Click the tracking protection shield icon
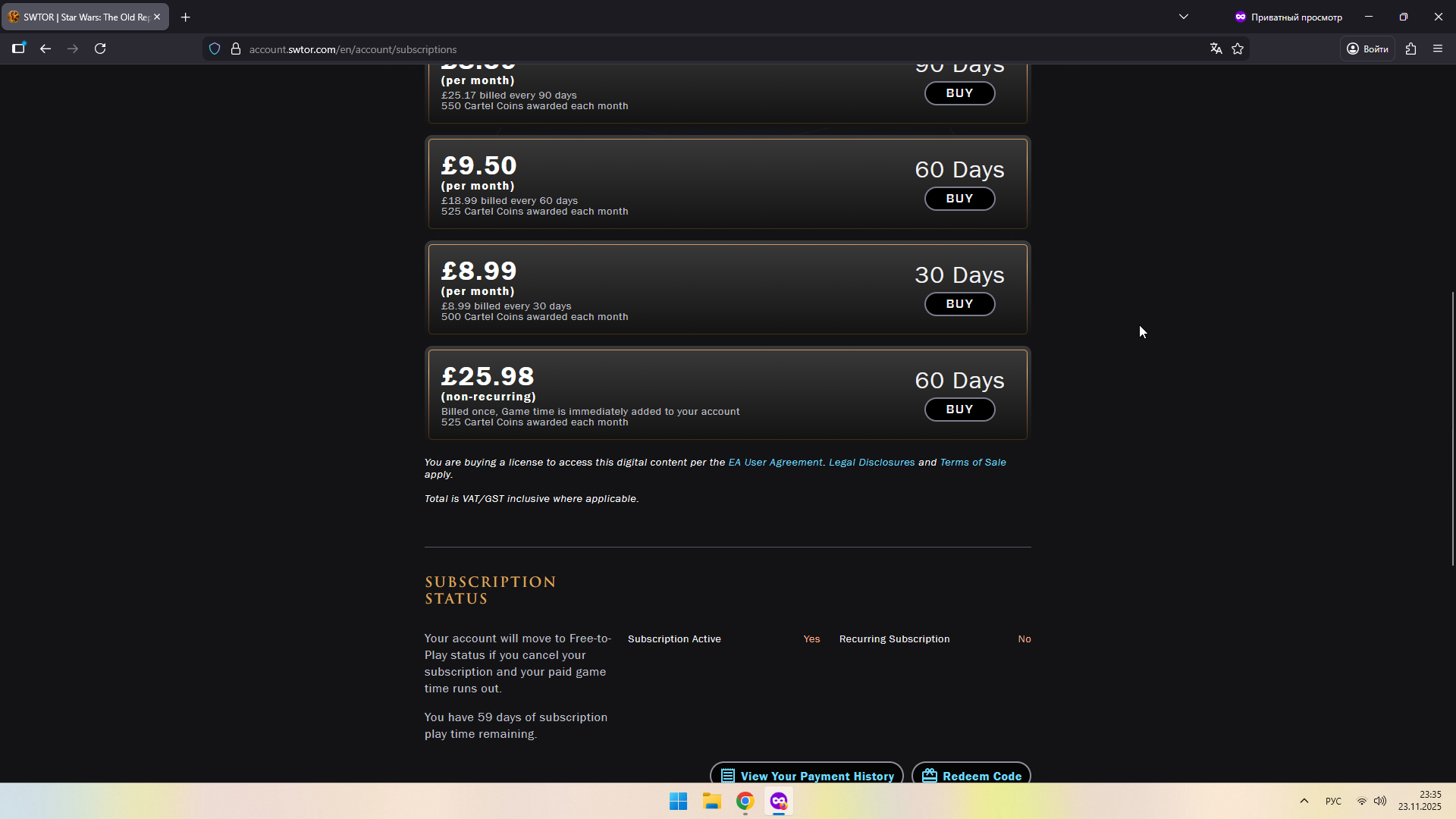Viewport: 1456px width, 819px height. (215, 49)
